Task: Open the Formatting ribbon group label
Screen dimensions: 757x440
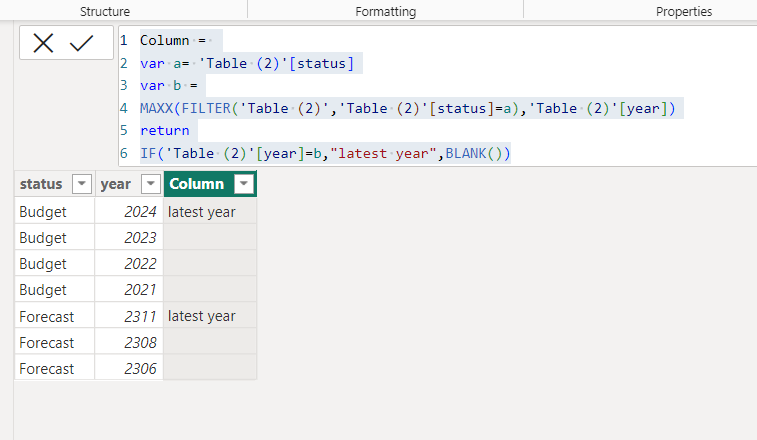Action: click(x=386, y=11)
